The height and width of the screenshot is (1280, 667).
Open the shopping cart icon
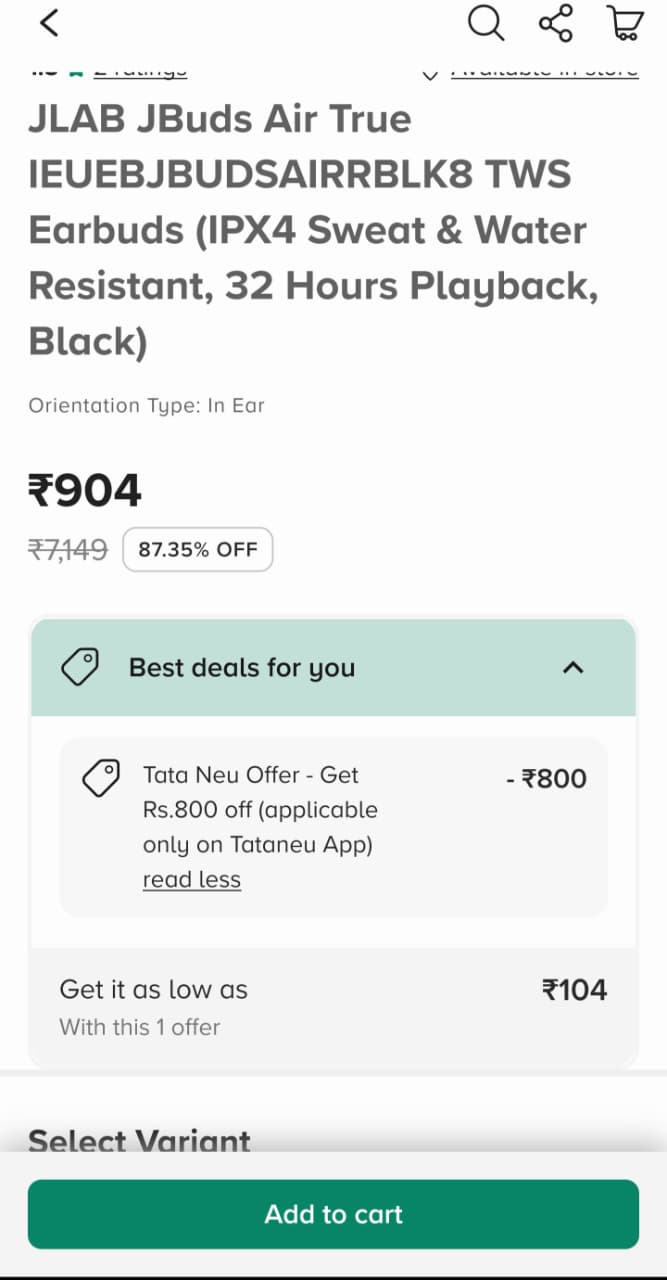click(624, 23)
